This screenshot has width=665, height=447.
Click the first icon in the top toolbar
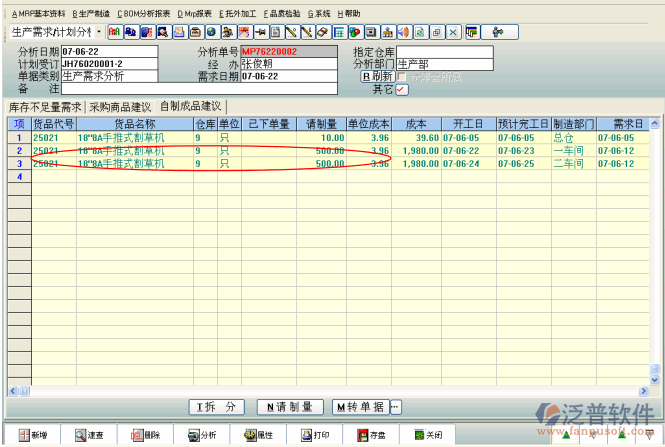(114, 32)
